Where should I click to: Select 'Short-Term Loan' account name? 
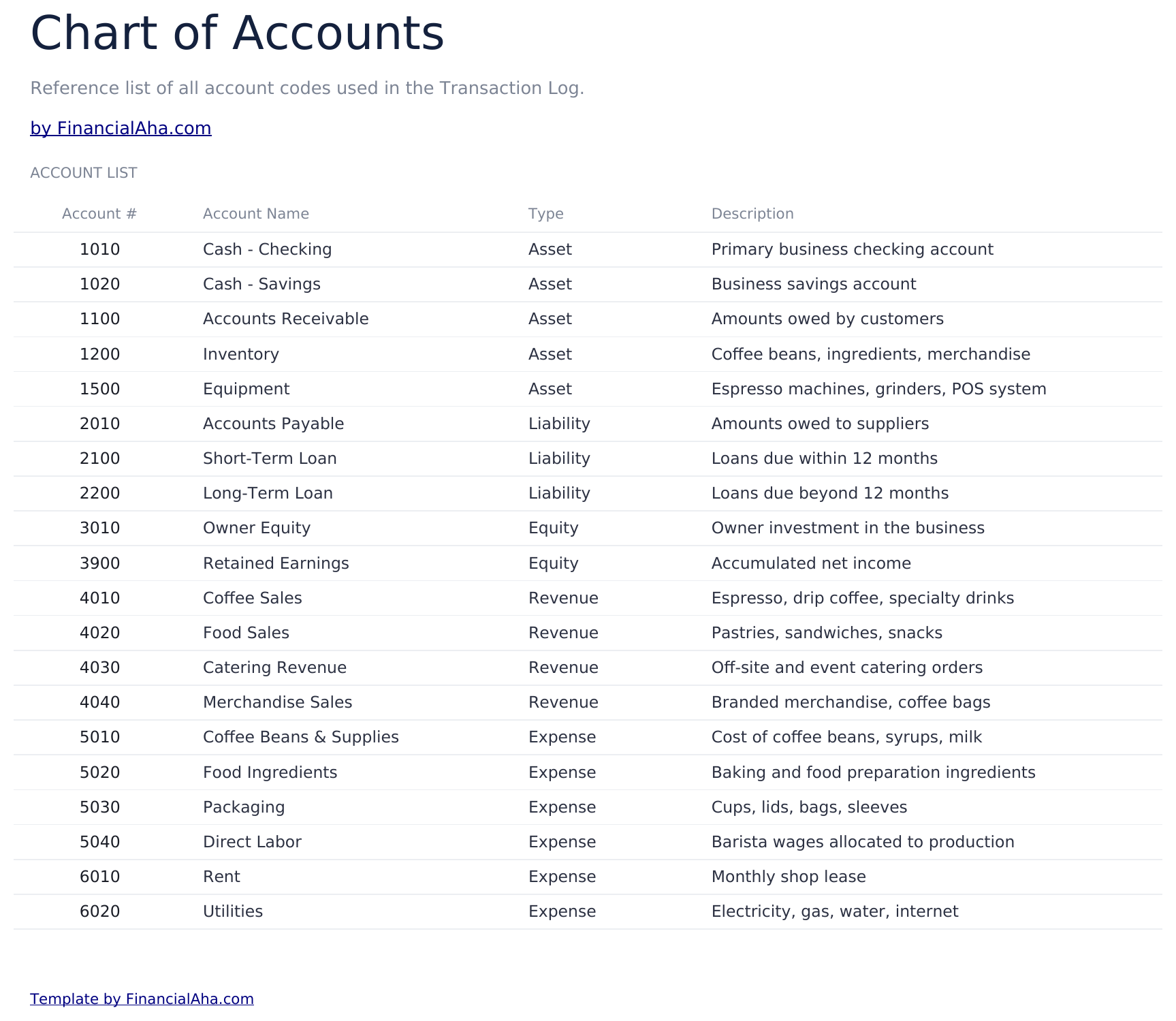270,458
